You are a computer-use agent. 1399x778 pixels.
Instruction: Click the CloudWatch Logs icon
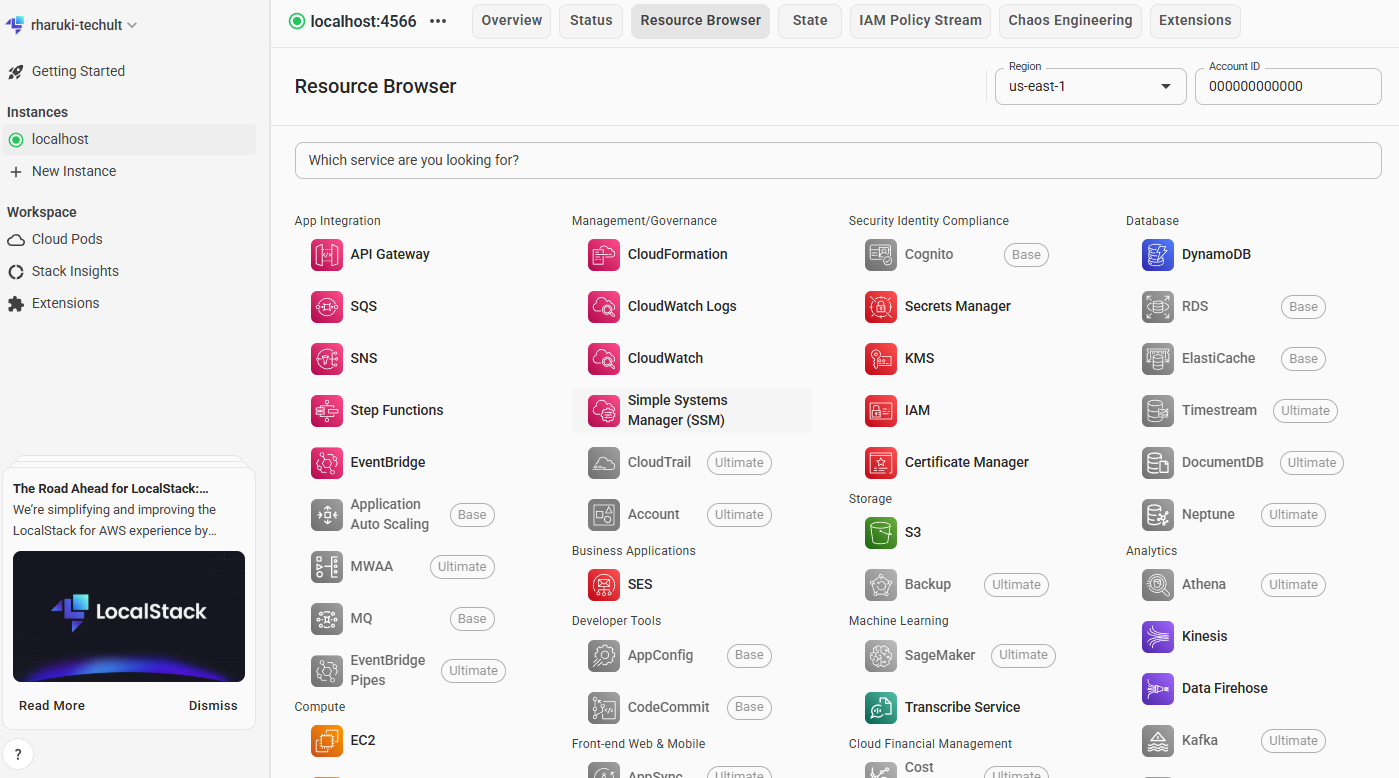click(x=604, y=307)
